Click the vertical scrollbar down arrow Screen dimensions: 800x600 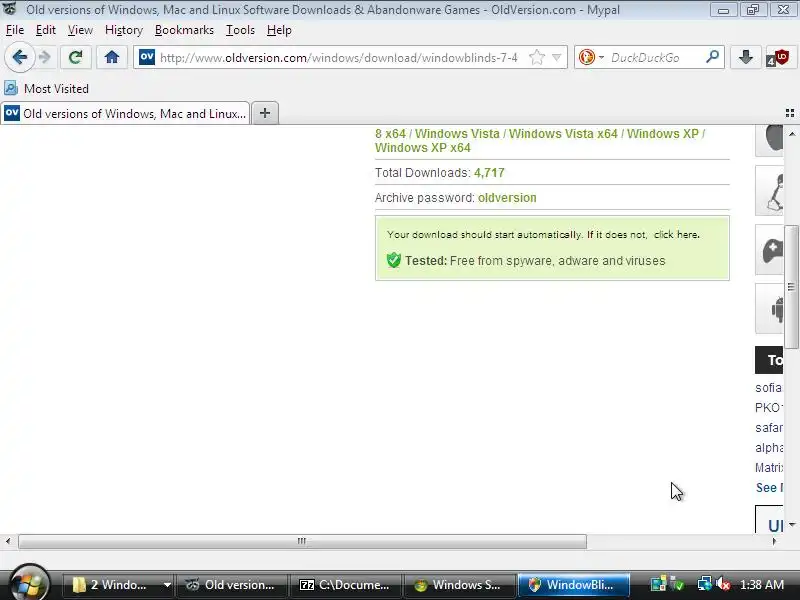pos(791,524)
